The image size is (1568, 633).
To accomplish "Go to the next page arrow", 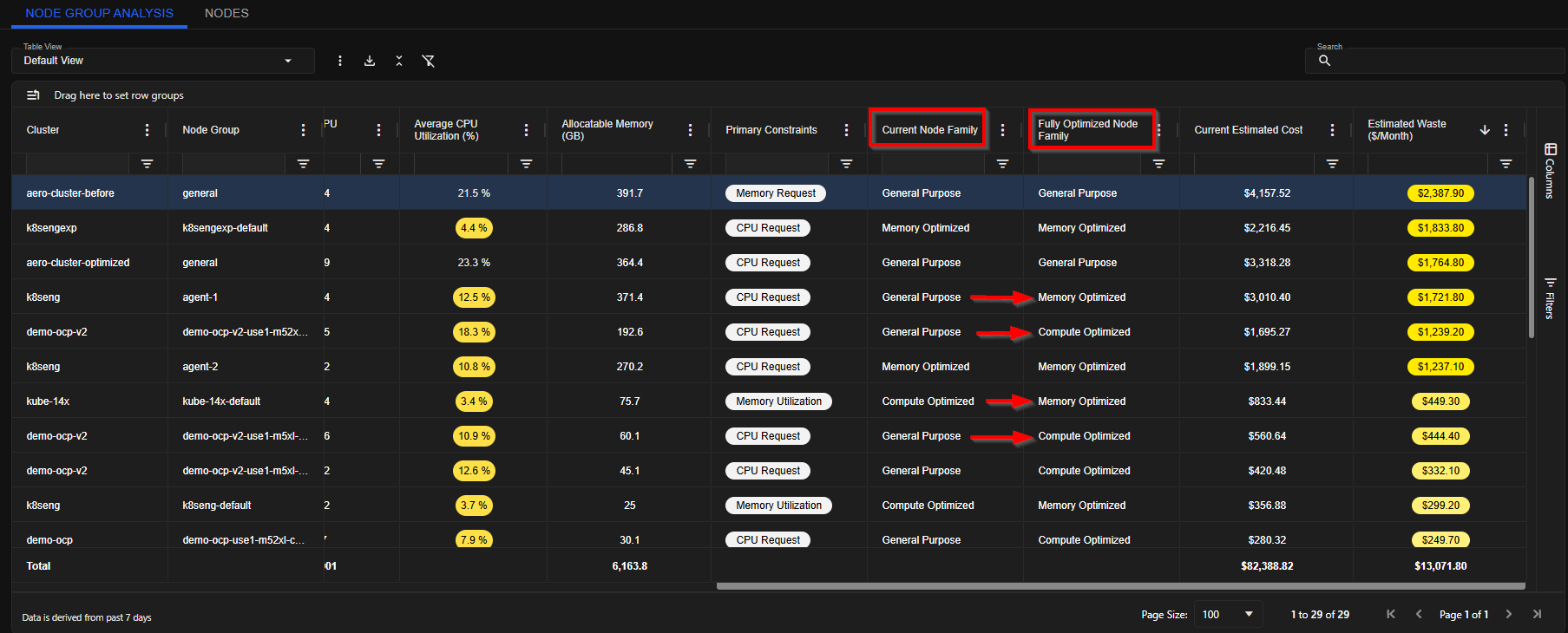I will coord(1509,614).
